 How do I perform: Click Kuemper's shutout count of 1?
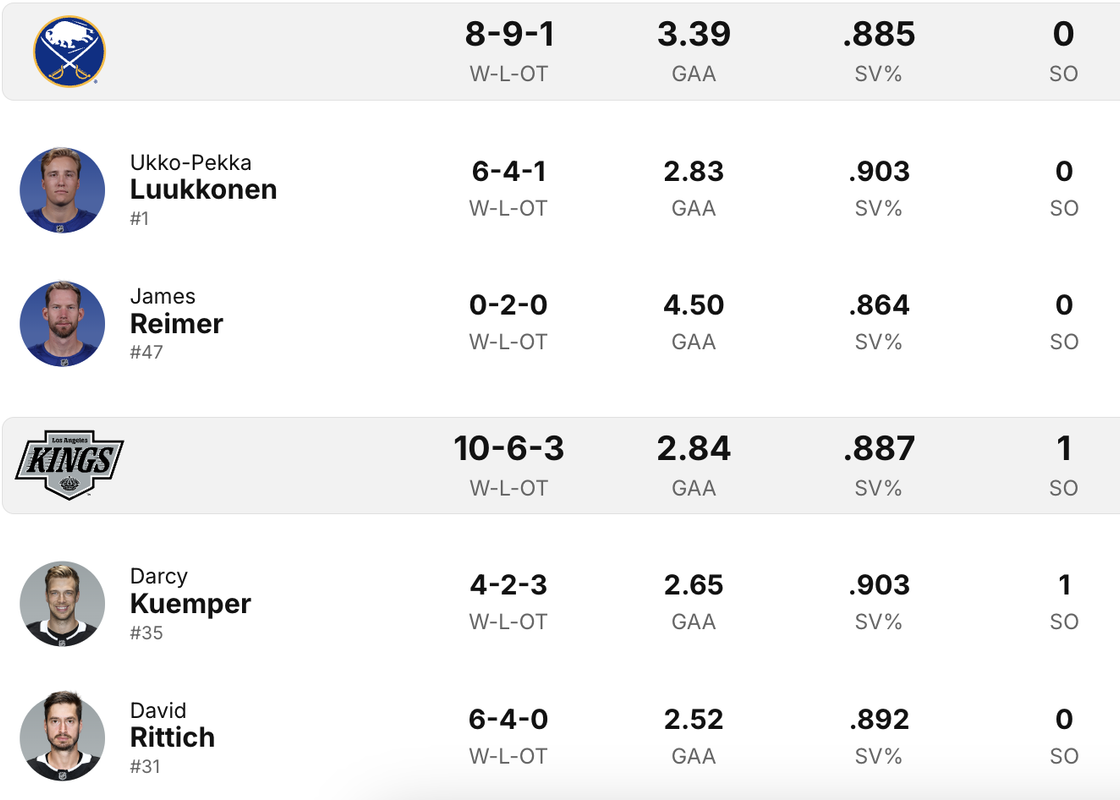[1064, 585]
